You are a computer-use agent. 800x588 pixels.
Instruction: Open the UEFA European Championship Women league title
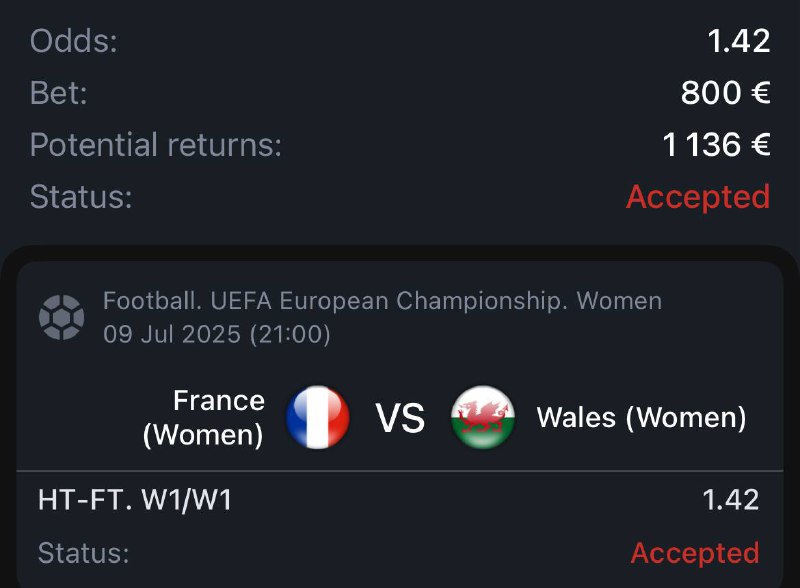tap(382, 301)
